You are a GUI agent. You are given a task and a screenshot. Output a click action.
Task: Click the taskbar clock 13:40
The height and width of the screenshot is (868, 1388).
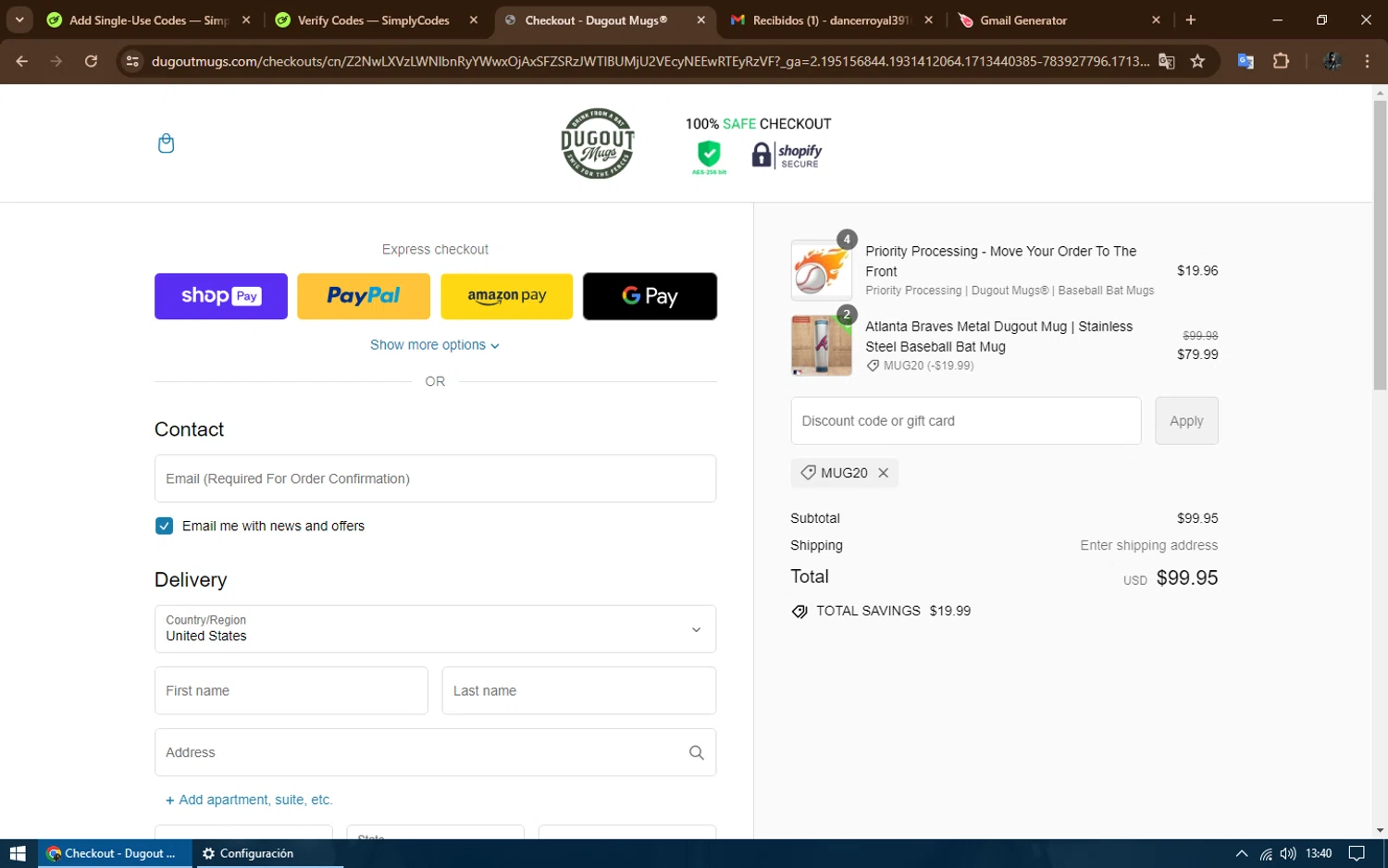pos(1319,853)
